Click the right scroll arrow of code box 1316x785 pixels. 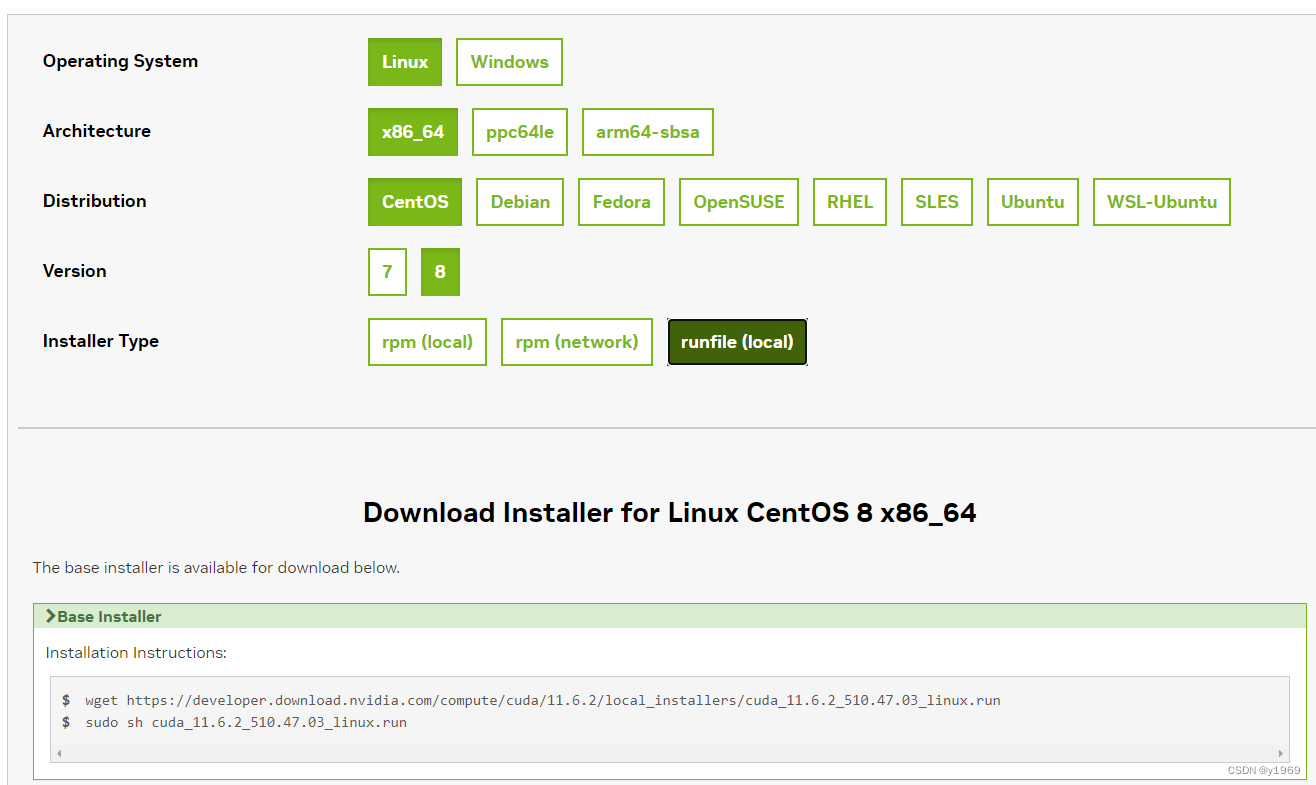pos(1281,753)
